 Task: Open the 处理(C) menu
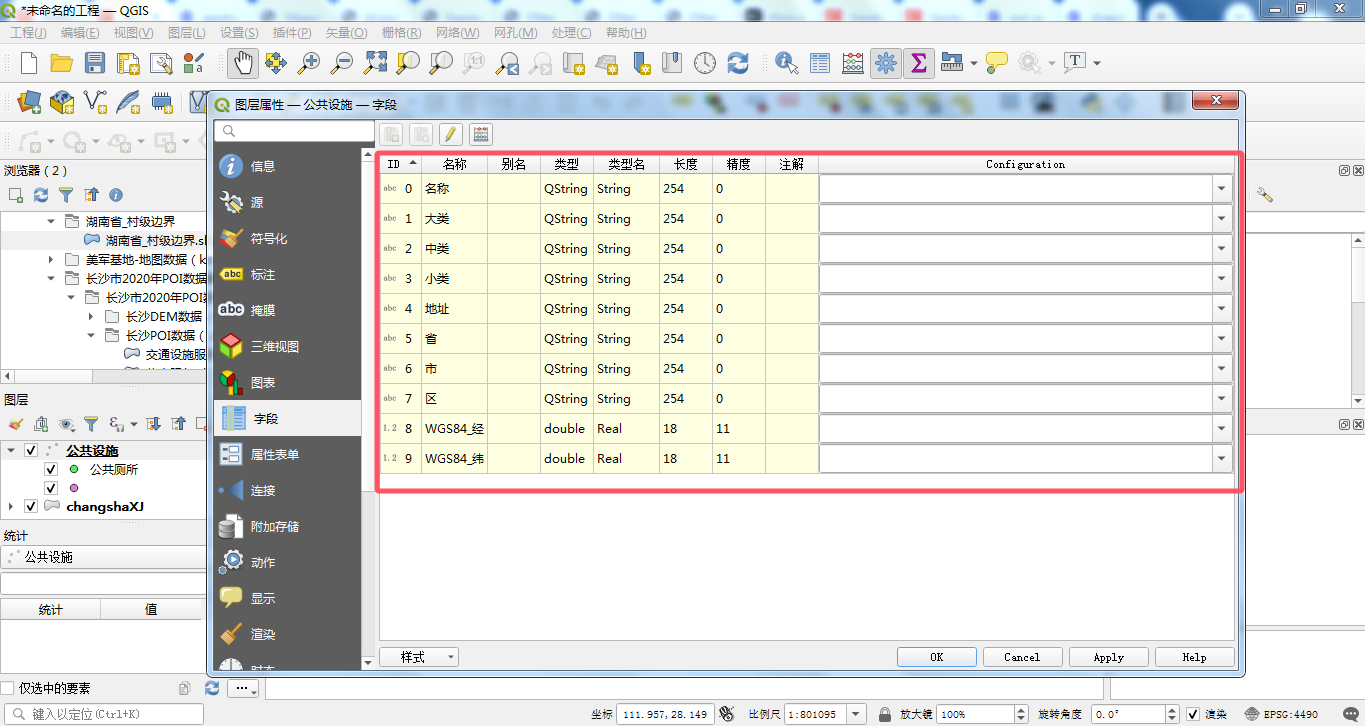(x=570, y=33)
